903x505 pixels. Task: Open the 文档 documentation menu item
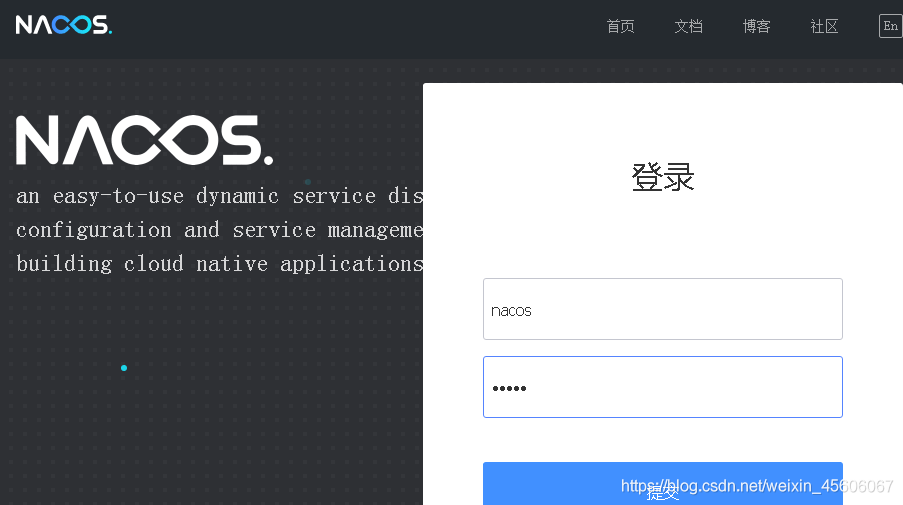(688, 26)
